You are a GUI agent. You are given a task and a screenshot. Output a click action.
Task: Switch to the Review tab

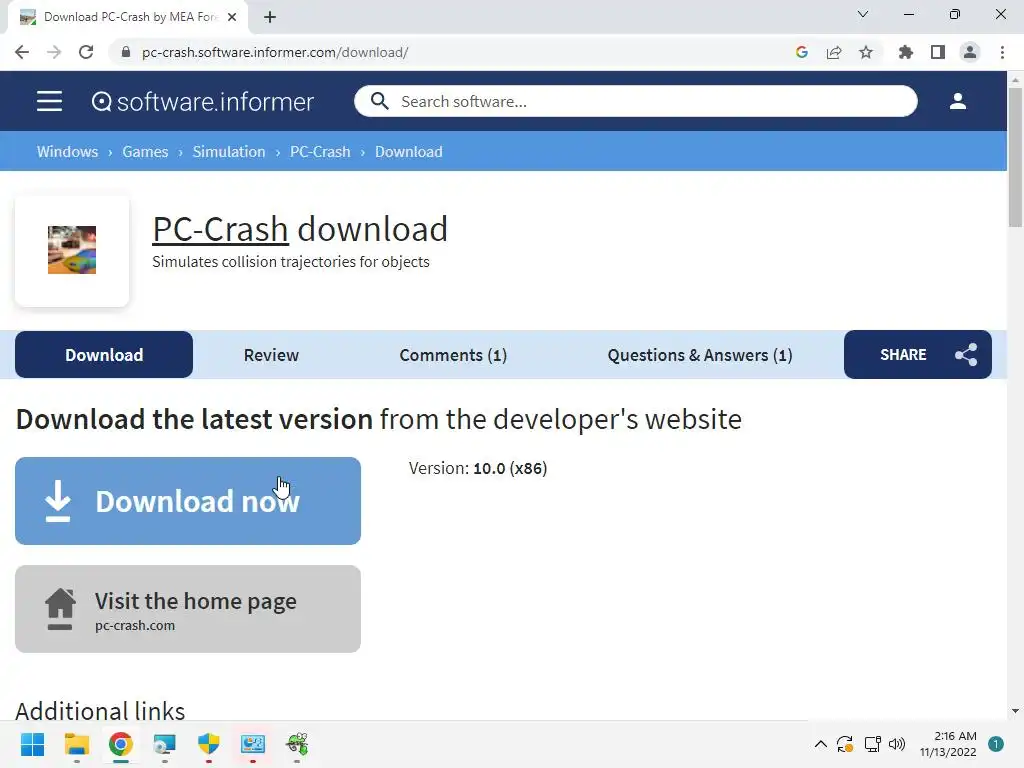271,355
